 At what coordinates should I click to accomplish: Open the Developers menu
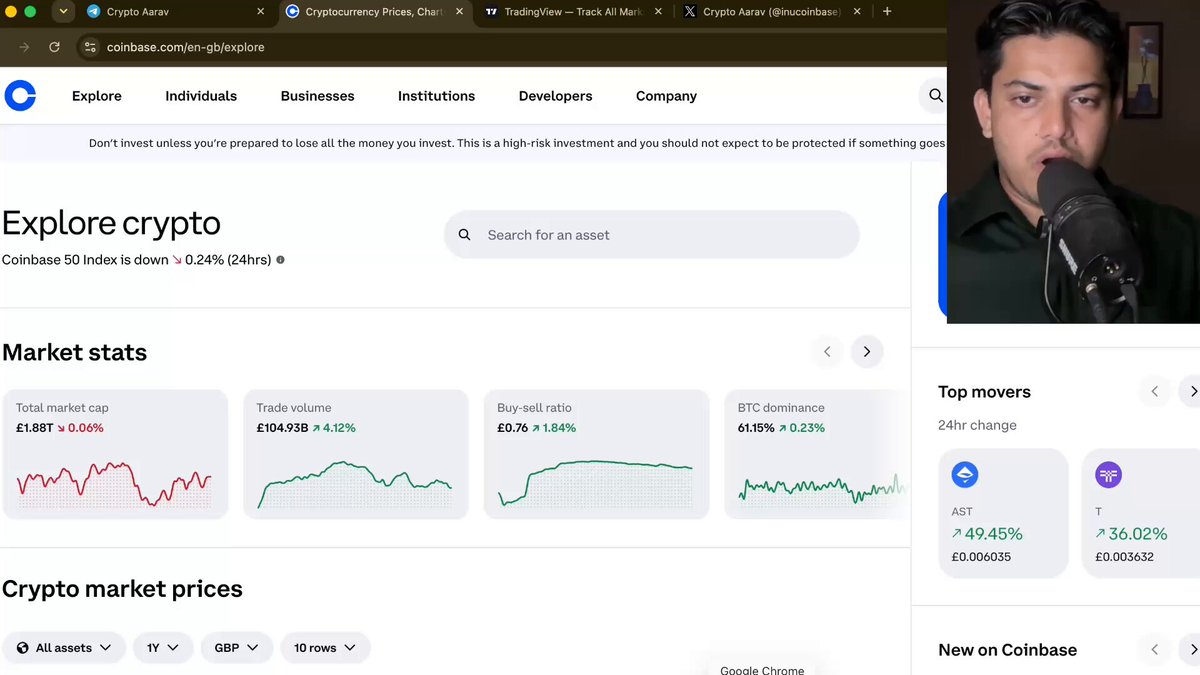(555, 96)
